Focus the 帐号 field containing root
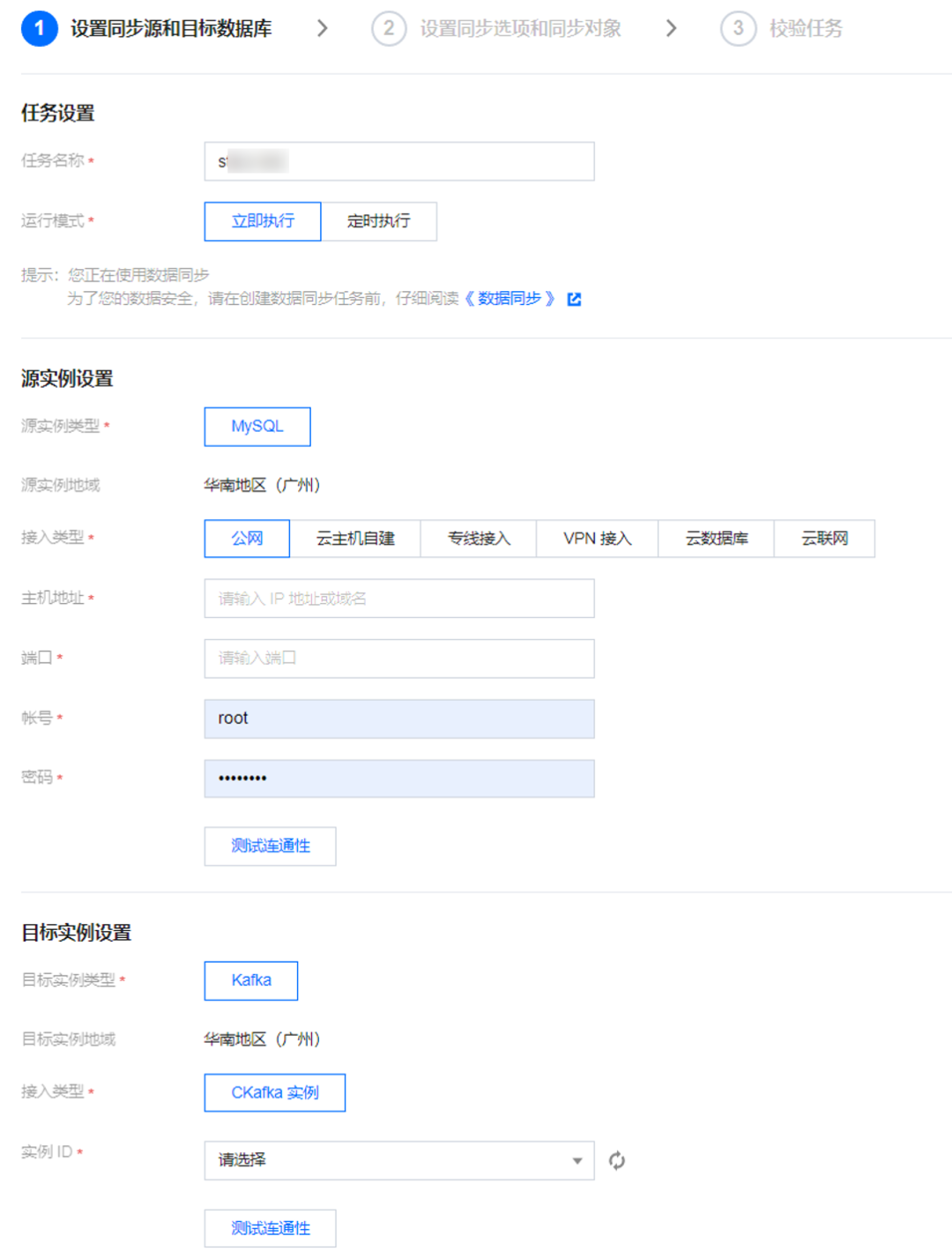The width and height of the screenshot is (952, 1251). tap(399, 719)
